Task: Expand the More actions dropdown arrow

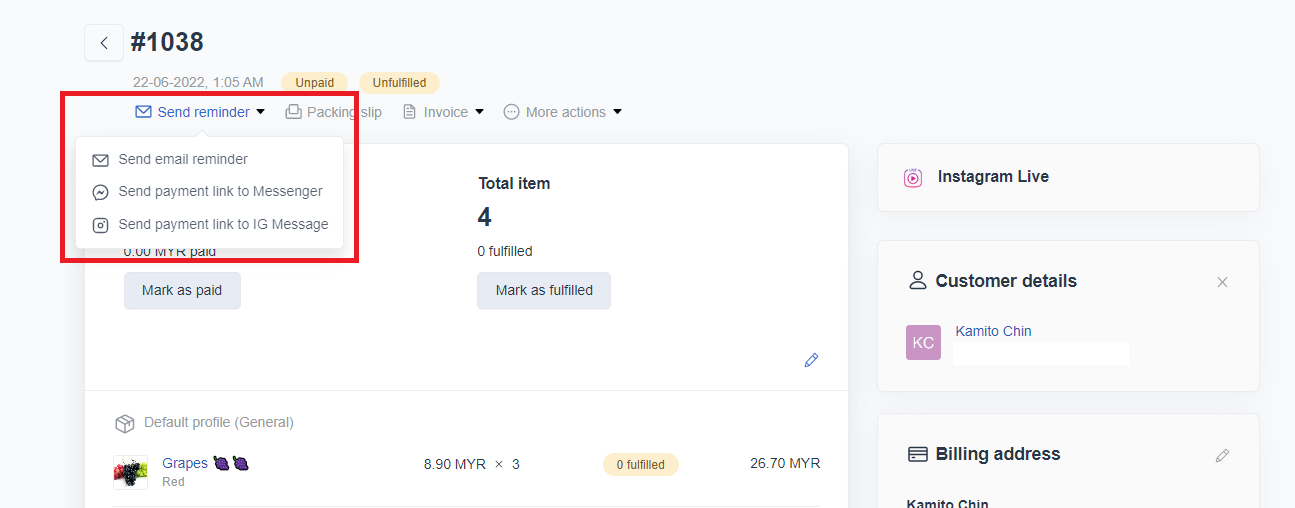Action: (x=617, y=112)
